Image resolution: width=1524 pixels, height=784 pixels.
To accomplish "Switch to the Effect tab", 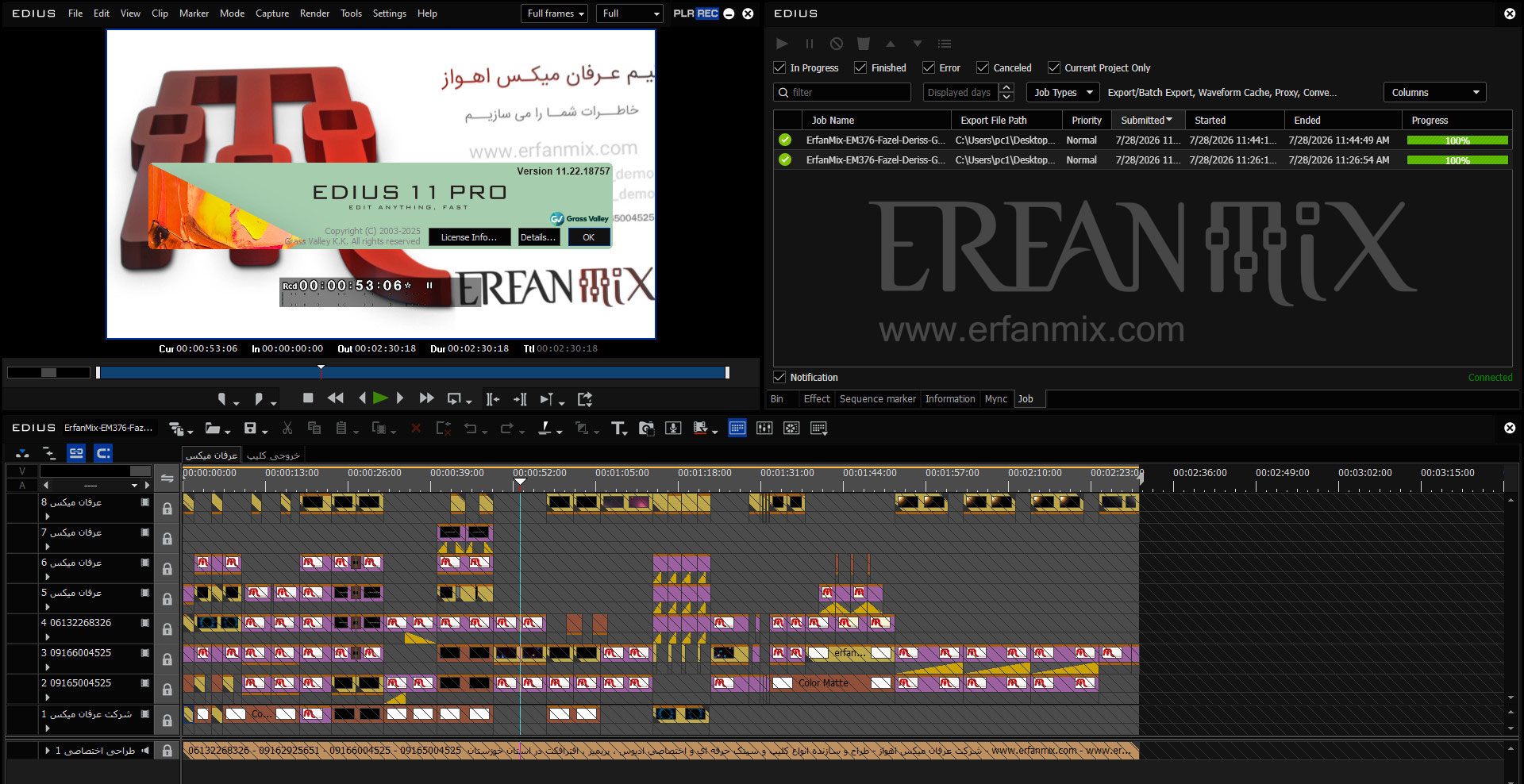I will [x=816, y=399].
